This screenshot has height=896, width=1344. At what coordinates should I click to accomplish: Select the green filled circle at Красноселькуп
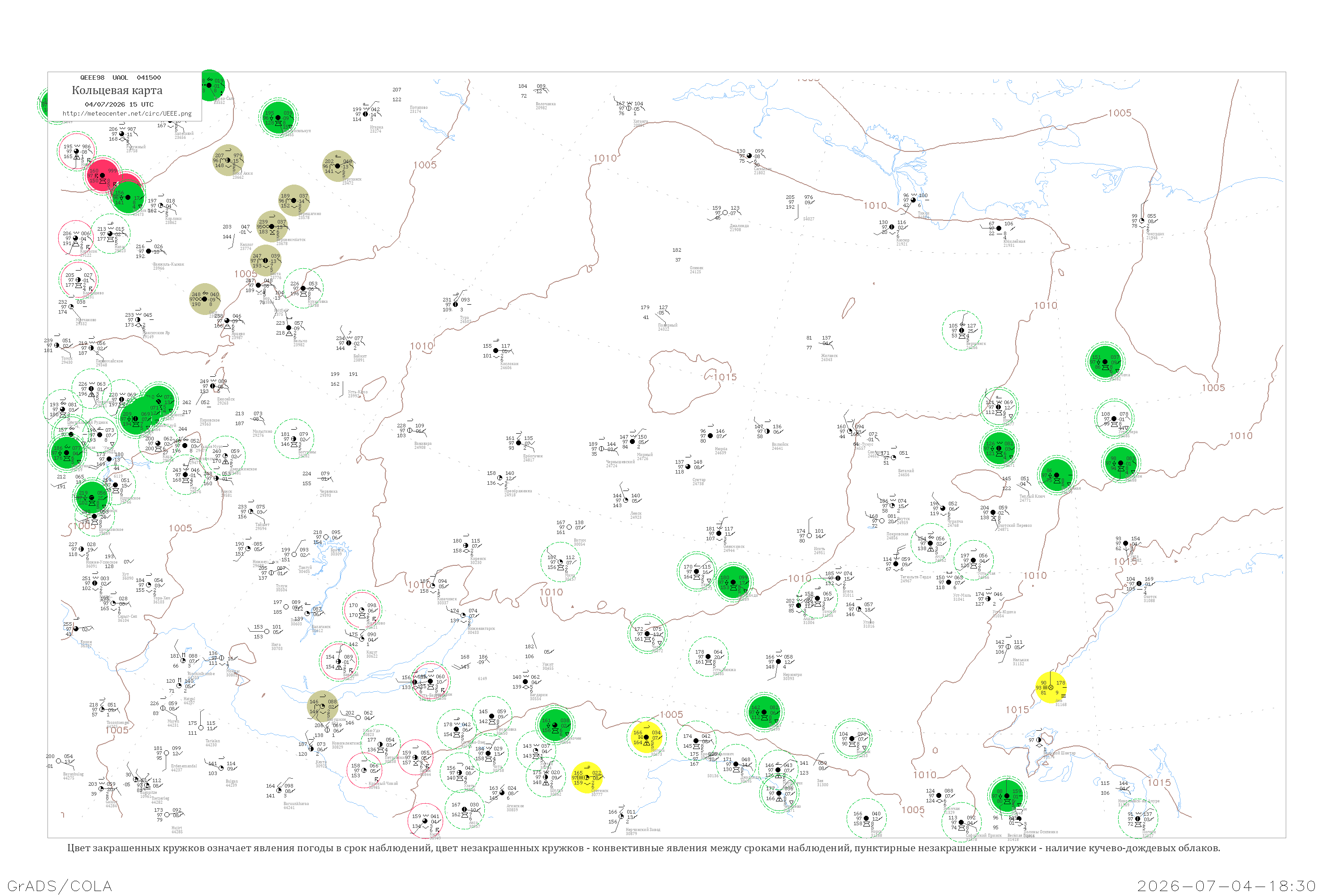point(278,118)
